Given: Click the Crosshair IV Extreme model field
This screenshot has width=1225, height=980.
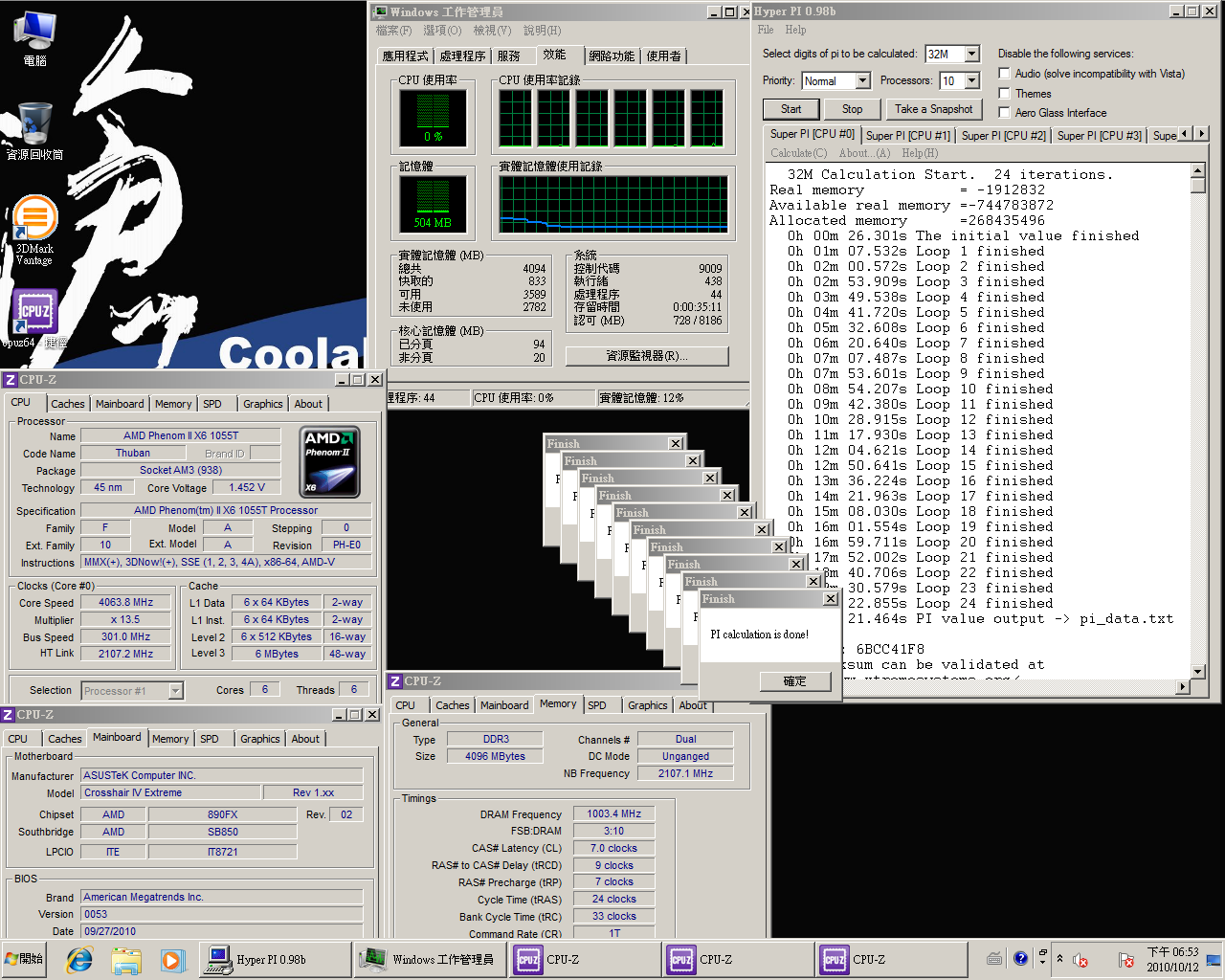Looking at the screenshot, I should coord(170,792).
